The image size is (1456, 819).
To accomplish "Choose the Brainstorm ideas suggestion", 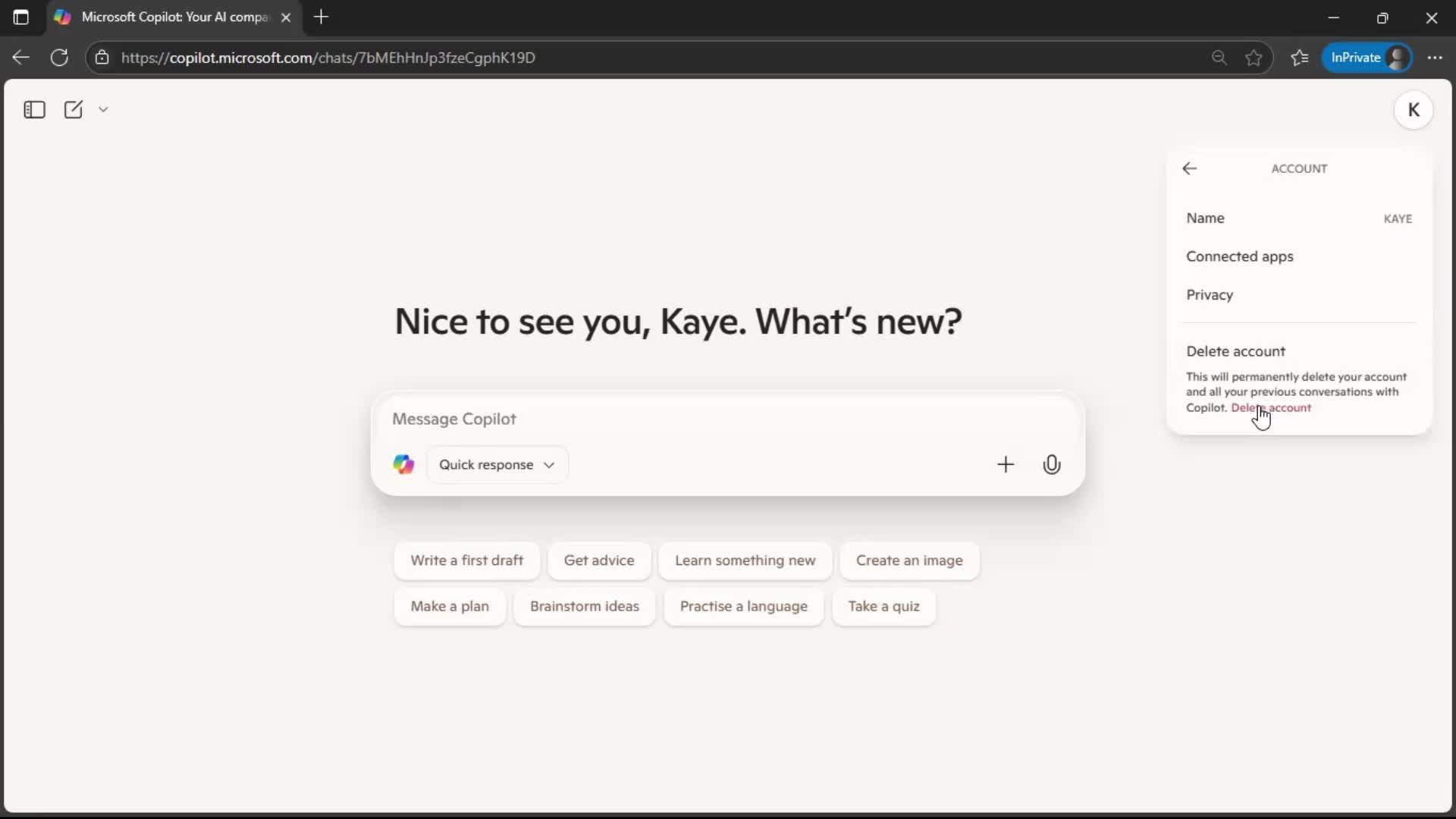I will point(584,607).
